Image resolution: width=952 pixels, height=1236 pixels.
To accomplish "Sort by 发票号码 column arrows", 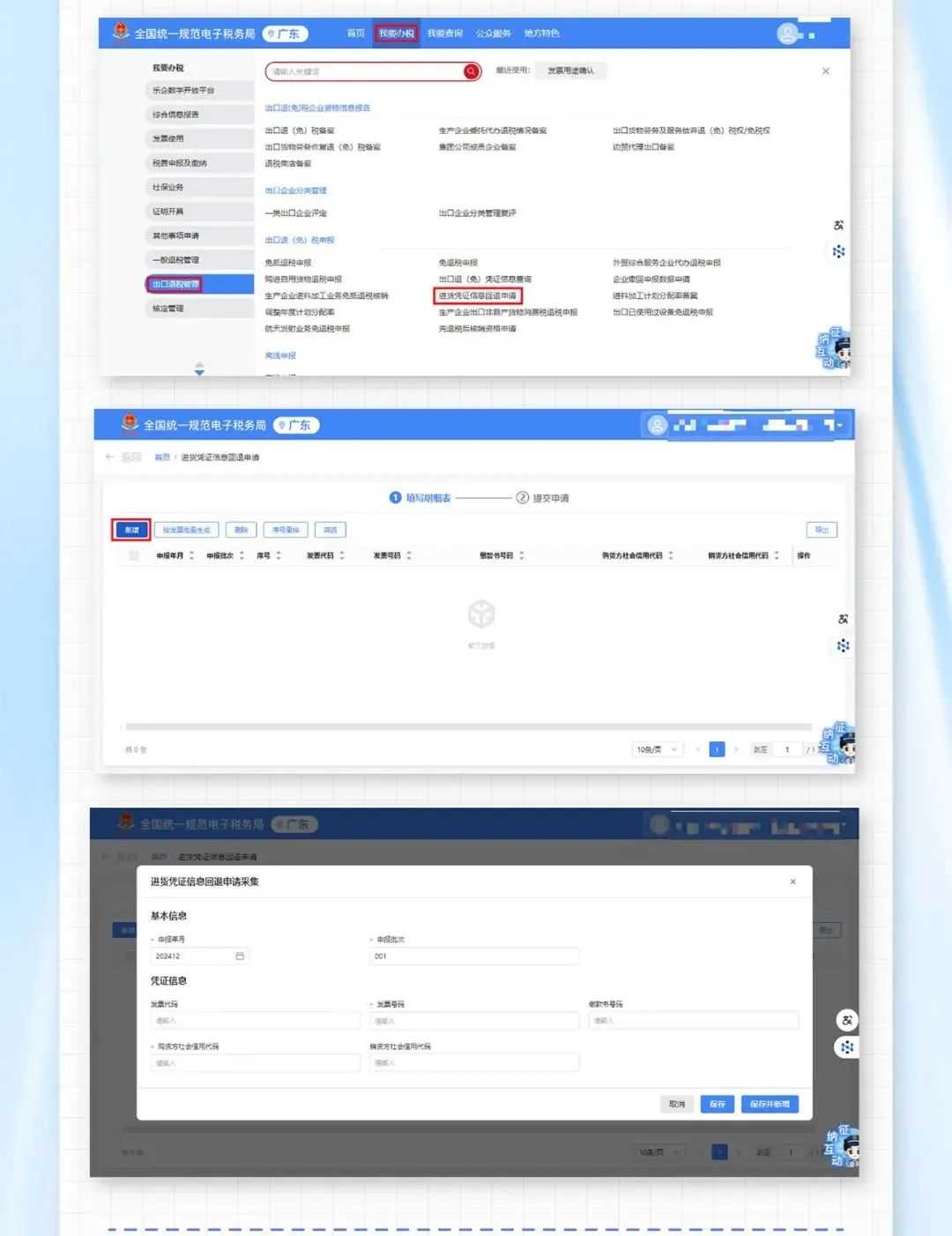I will [x=409, y=555].
